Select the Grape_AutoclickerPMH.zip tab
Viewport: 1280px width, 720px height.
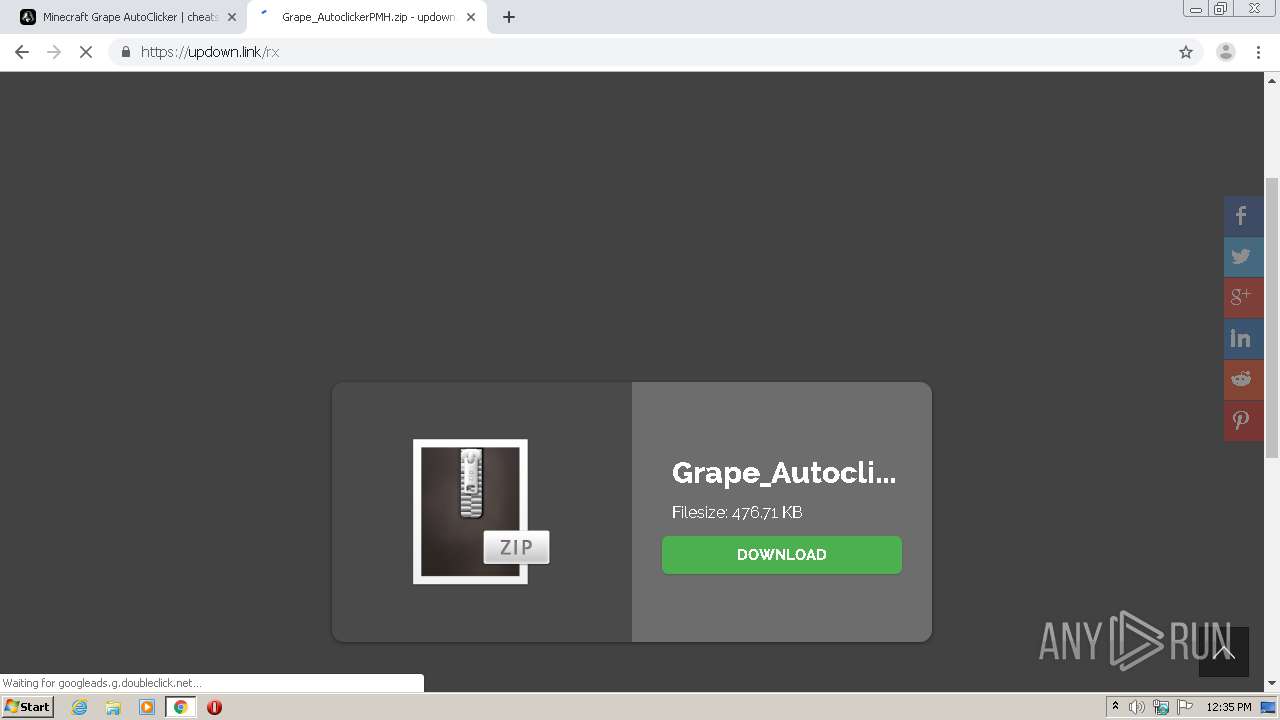click(366, 17)
